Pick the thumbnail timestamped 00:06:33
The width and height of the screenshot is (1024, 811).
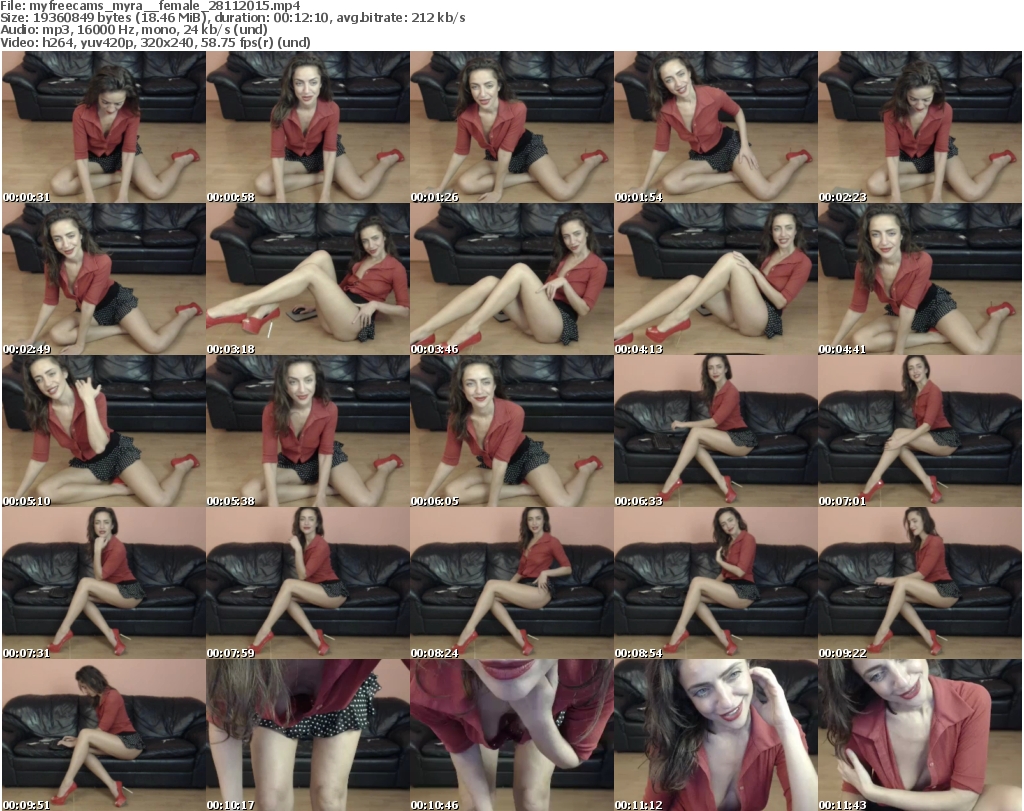pos(716,431)
